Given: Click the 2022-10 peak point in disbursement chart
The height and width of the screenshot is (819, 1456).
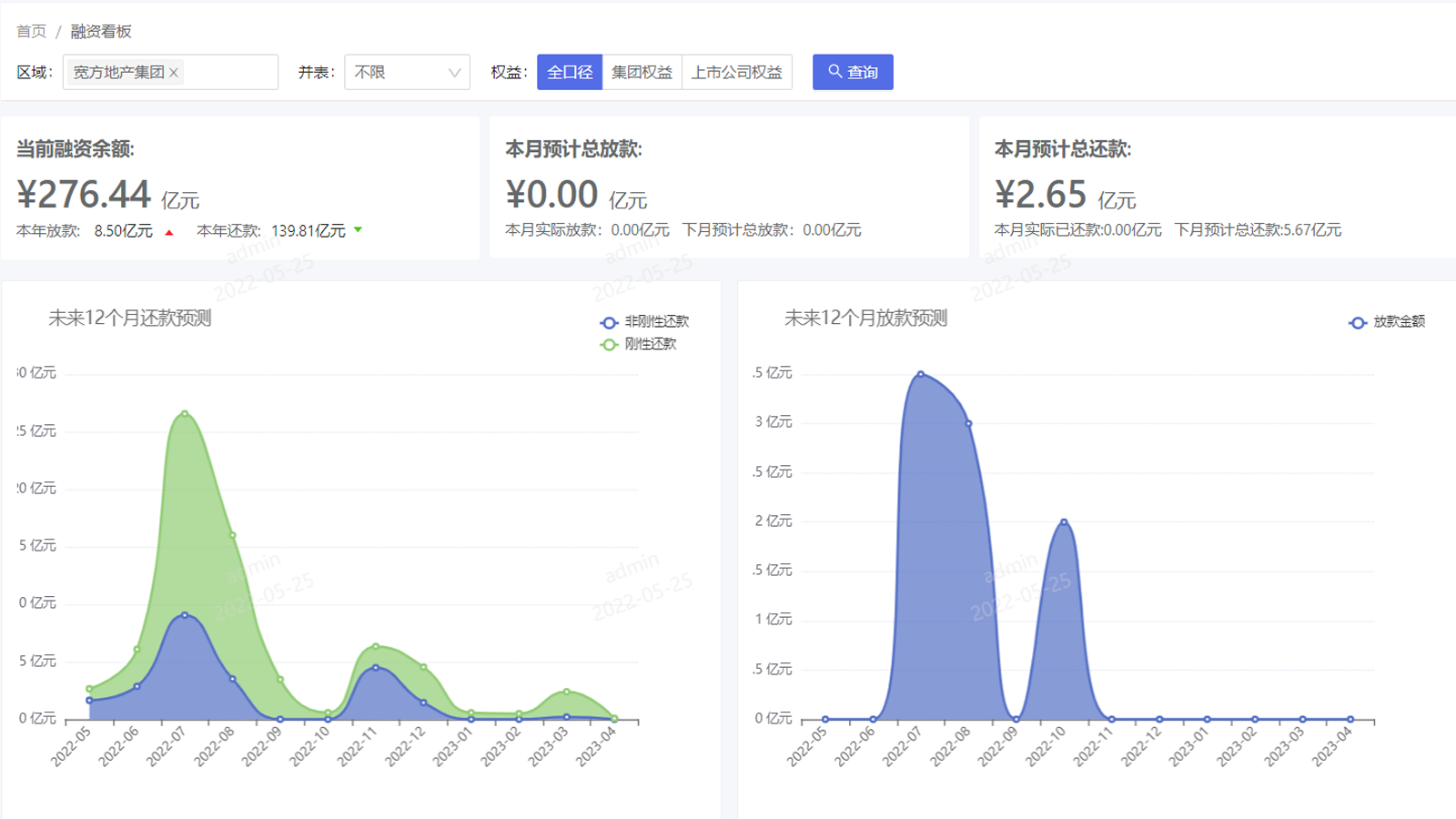Looking at the screenshot, I should pyautogui.click(x=1064, y=522).
